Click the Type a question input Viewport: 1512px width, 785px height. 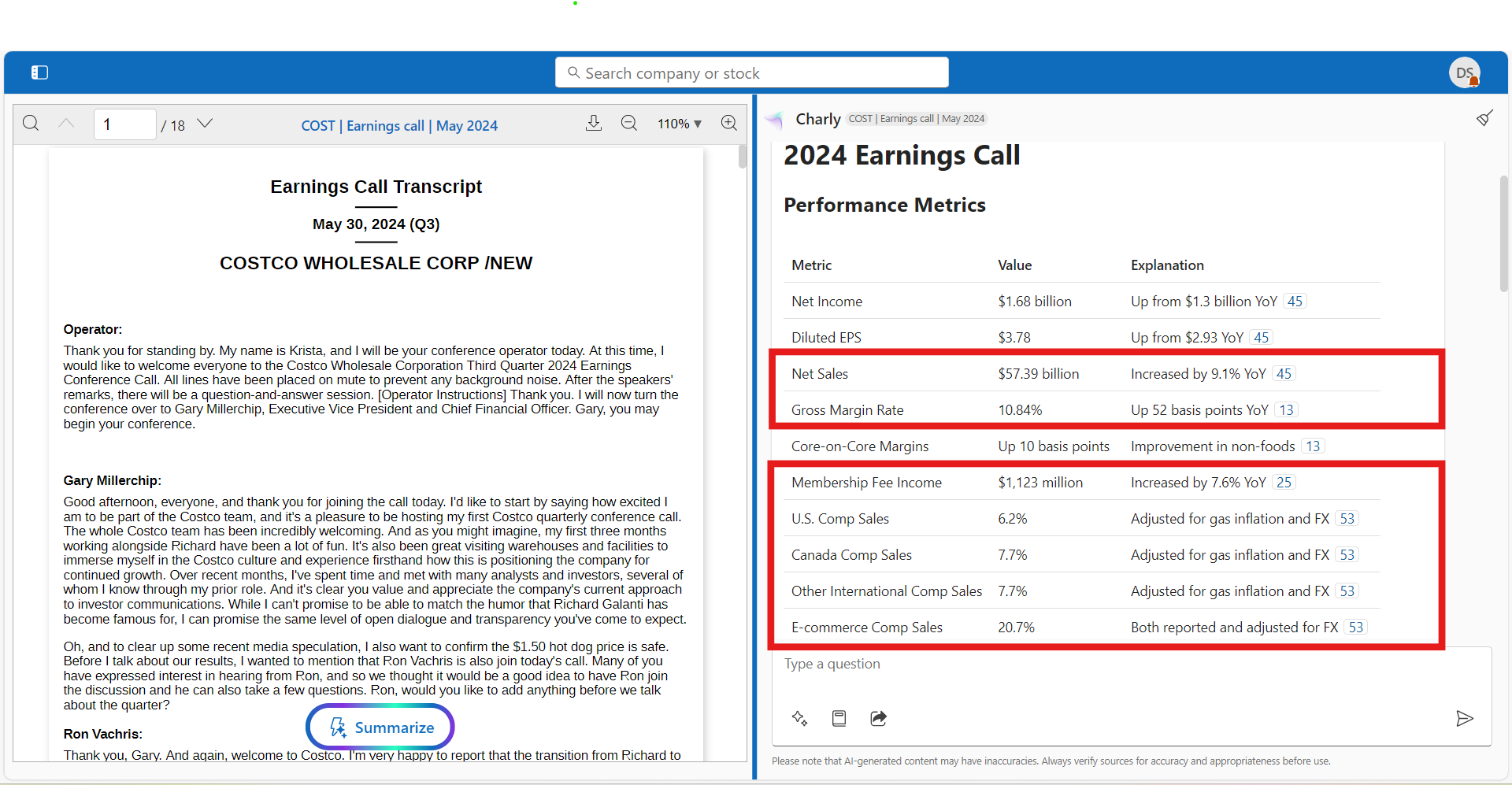(1132, 664)
